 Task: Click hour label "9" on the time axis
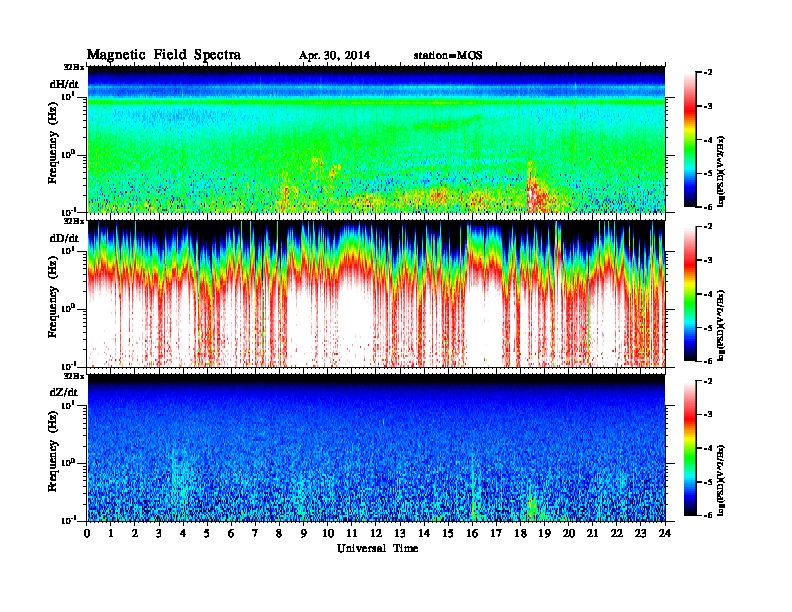click(304, 533)
